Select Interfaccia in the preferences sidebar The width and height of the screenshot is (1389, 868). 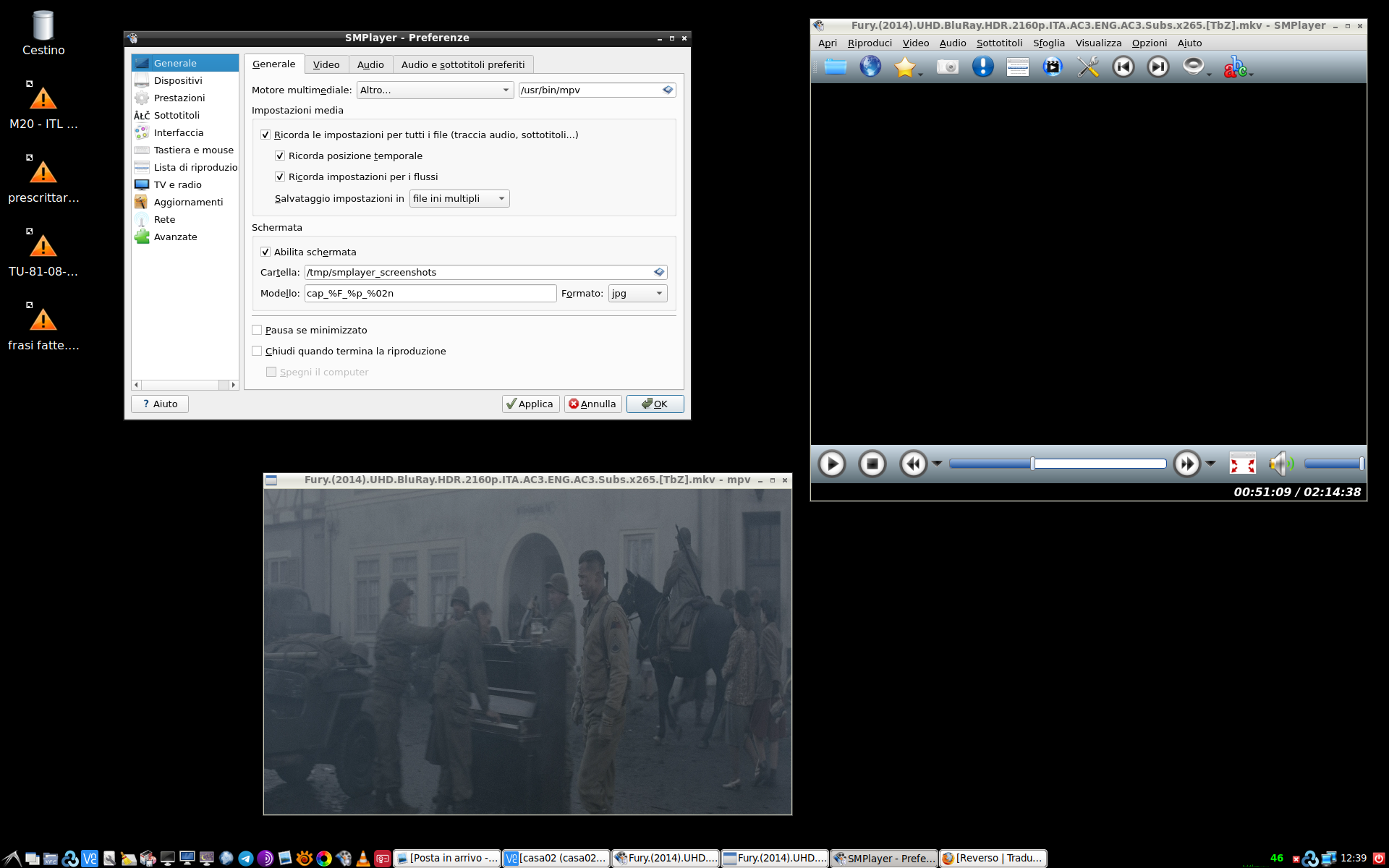[x=179, y=132]
